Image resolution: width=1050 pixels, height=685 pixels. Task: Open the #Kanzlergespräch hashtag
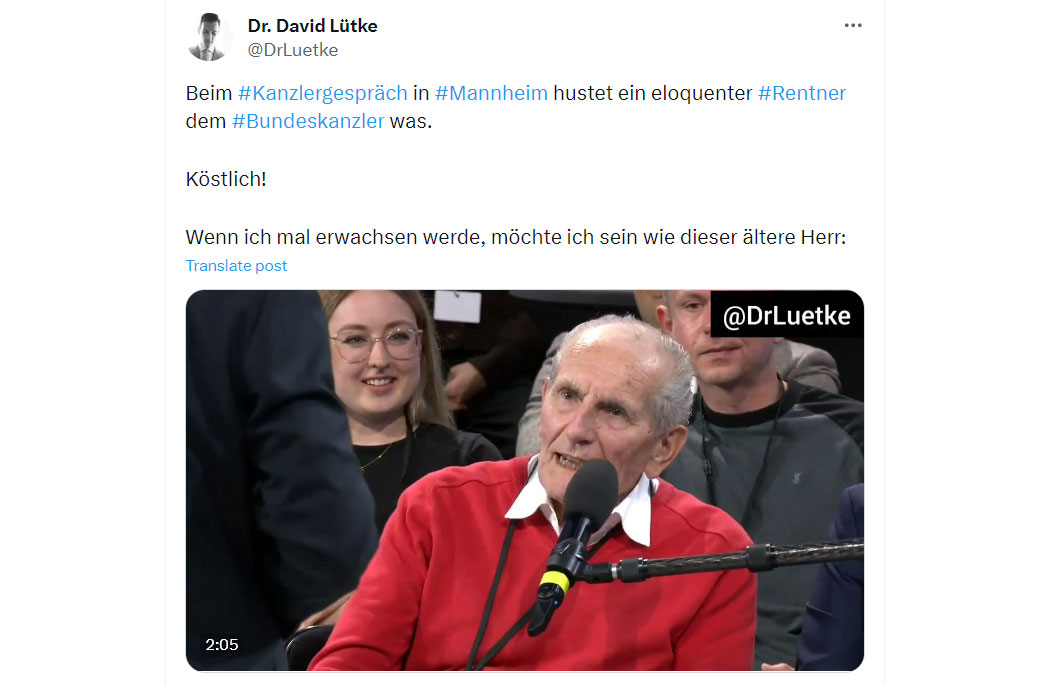coord(323,93)
